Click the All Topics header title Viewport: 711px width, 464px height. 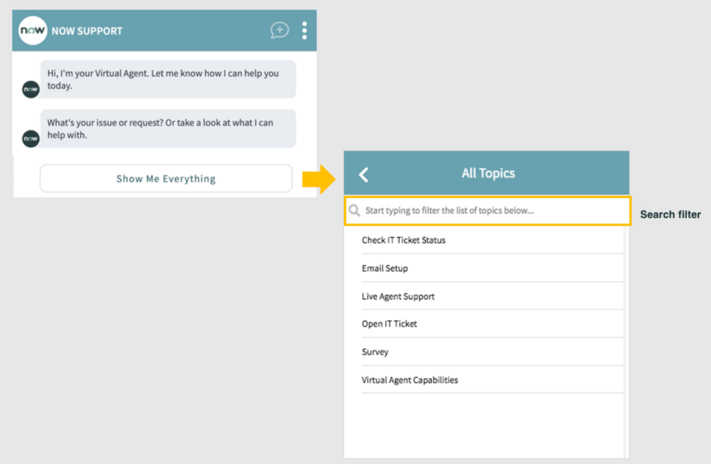pos(488,173)
